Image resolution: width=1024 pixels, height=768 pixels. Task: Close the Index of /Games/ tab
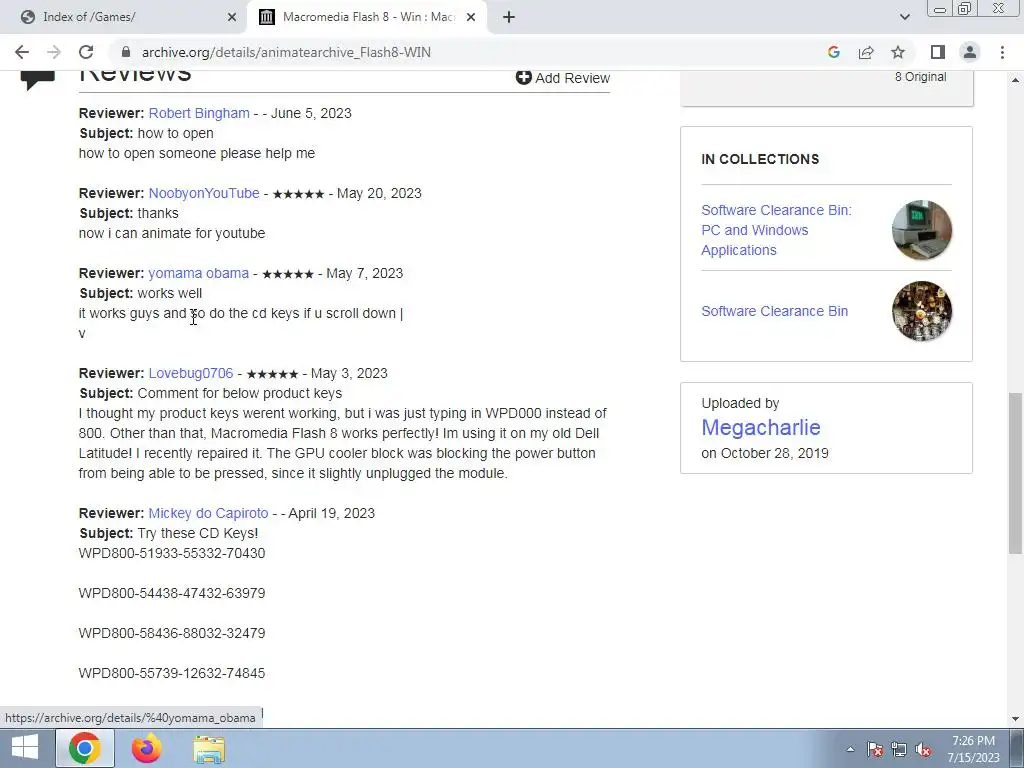(x=232, y=17)
